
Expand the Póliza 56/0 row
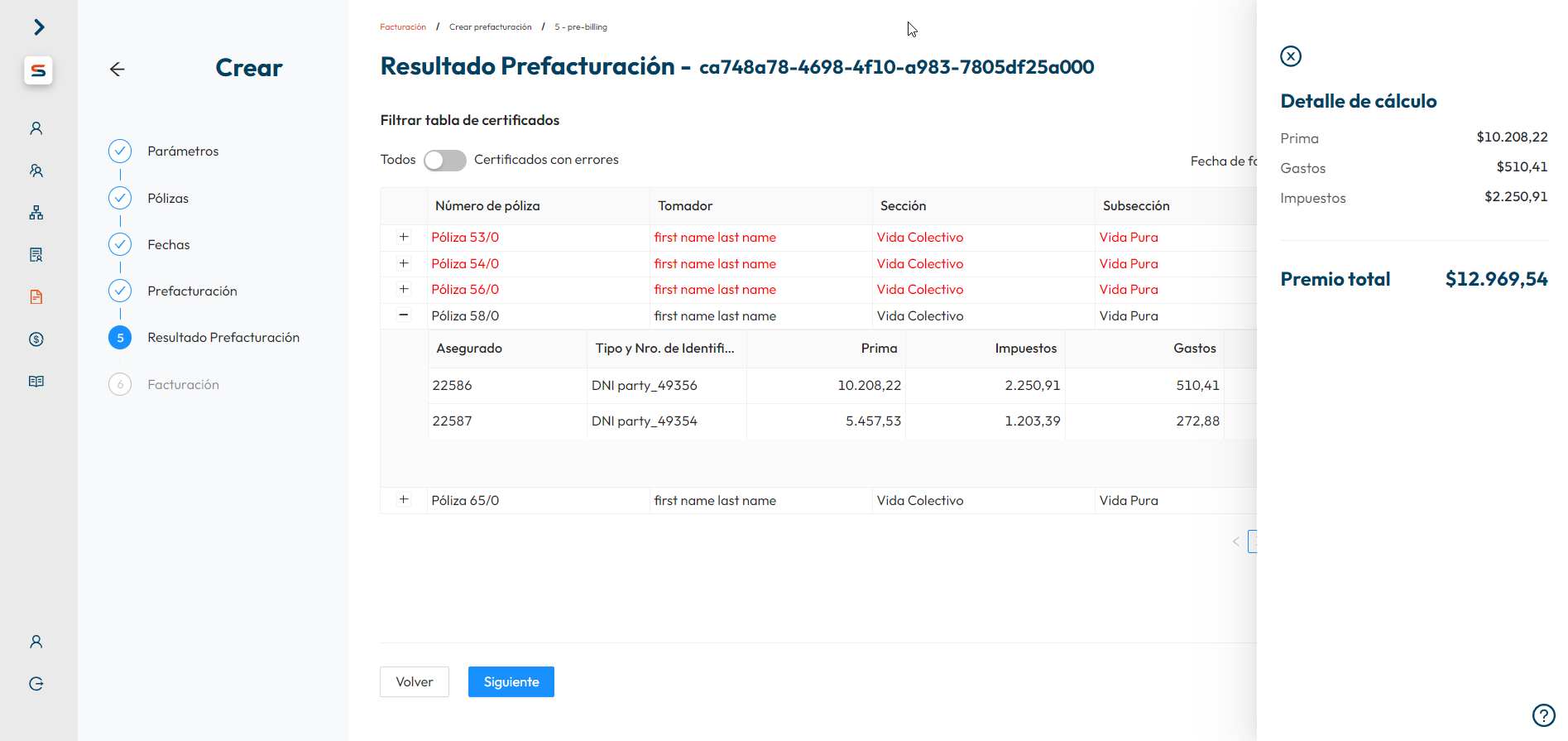[x=404, y=289]
